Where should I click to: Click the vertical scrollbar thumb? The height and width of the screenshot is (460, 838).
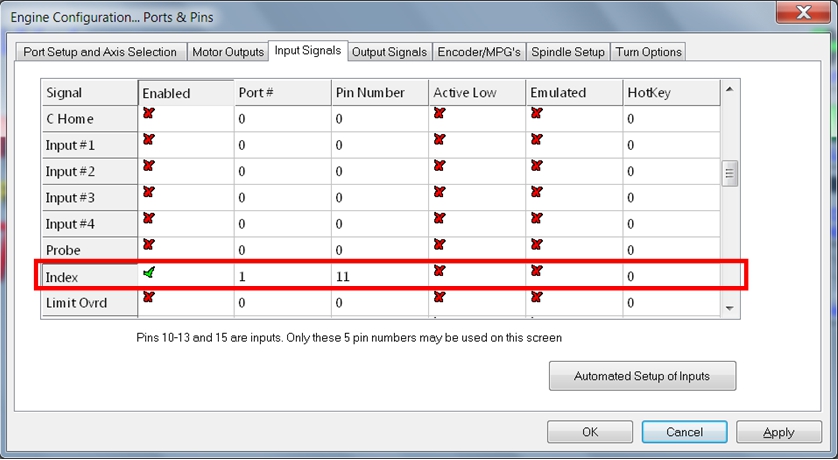click(x=730, y=173)
